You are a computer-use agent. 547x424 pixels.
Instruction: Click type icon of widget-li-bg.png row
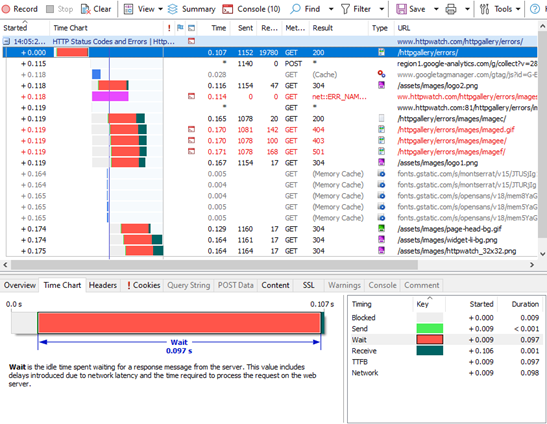coord(381,239)
